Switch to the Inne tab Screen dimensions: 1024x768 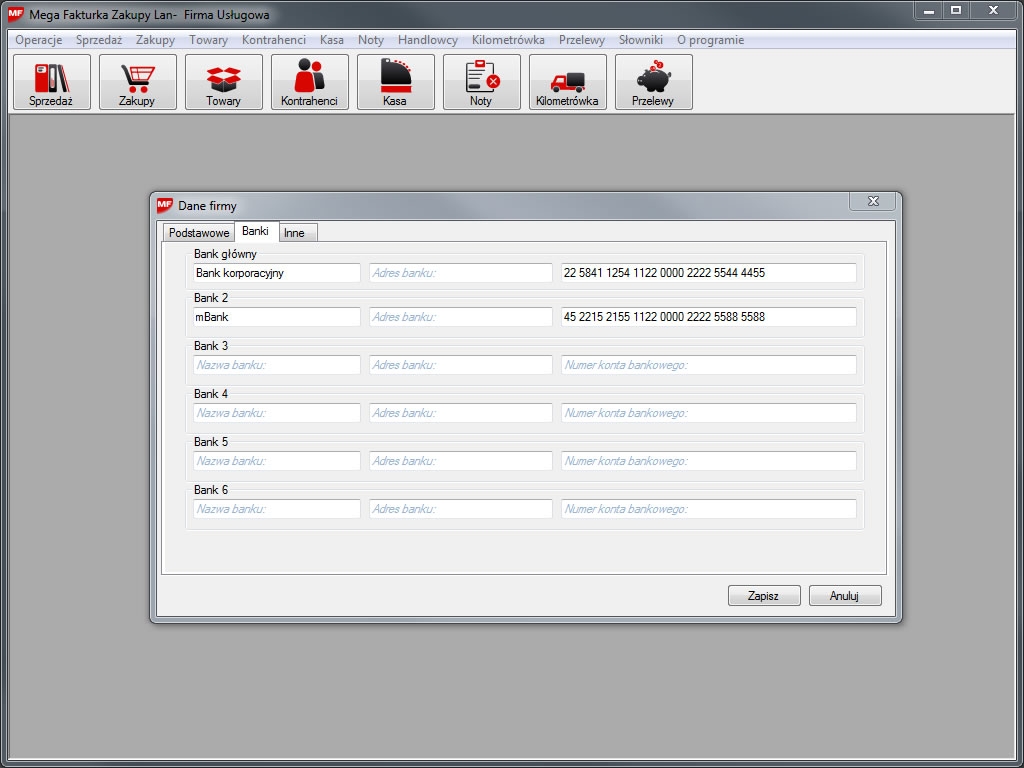point(295,233)
